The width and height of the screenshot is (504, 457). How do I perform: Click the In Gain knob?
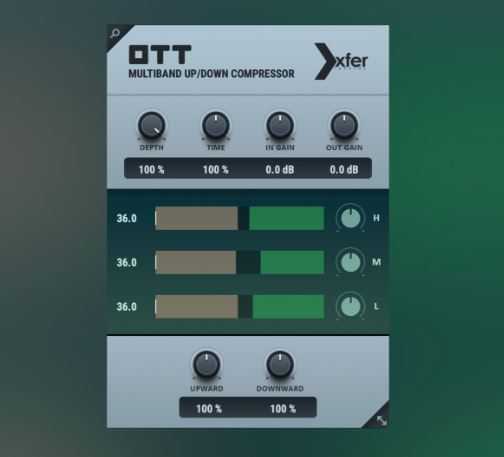coord(280,126)
